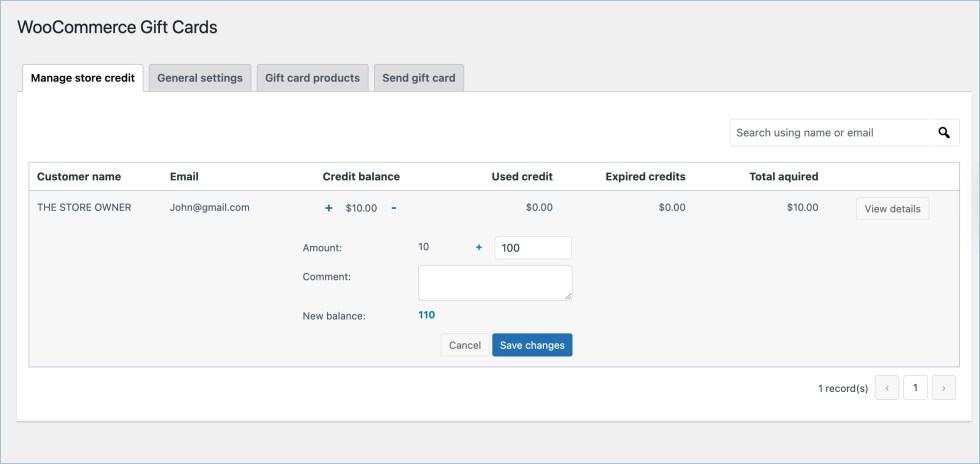Click into the Comment text area
The image size is (980, 464).
click(495, 283)
